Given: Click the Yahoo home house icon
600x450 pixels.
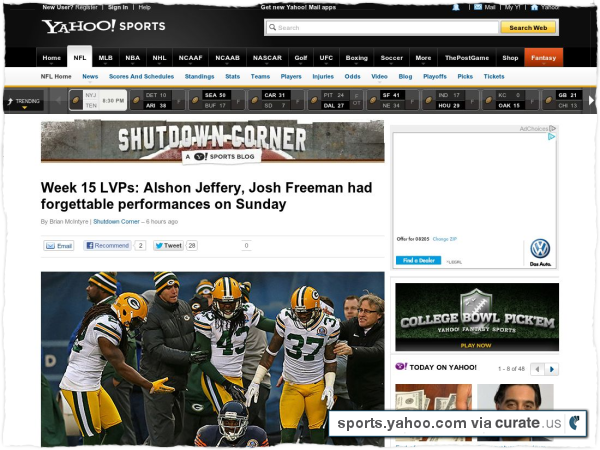Looking at the screenshot, I should (x=535, y=7).
